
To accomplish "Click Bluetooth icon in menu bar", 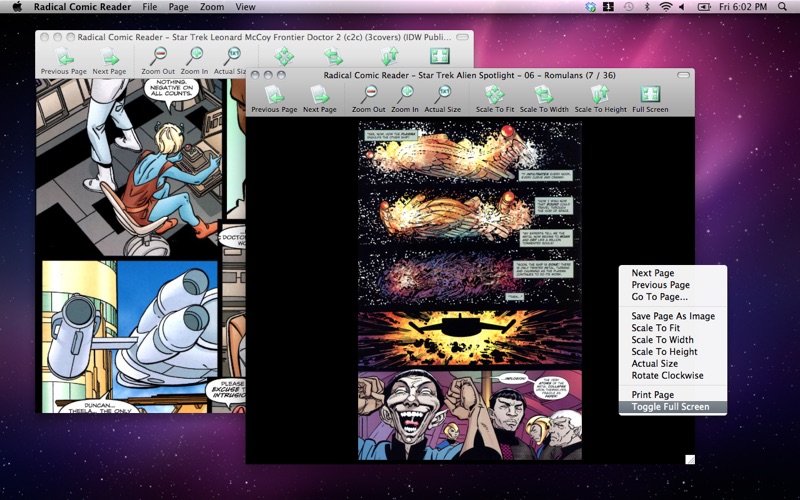I will (x=647, y=7).
